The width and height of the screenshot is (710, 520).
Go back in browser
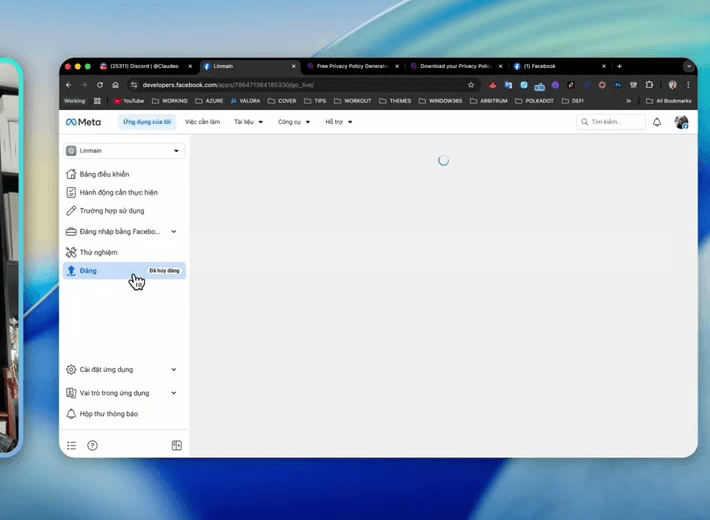click(x=69, y=85)
